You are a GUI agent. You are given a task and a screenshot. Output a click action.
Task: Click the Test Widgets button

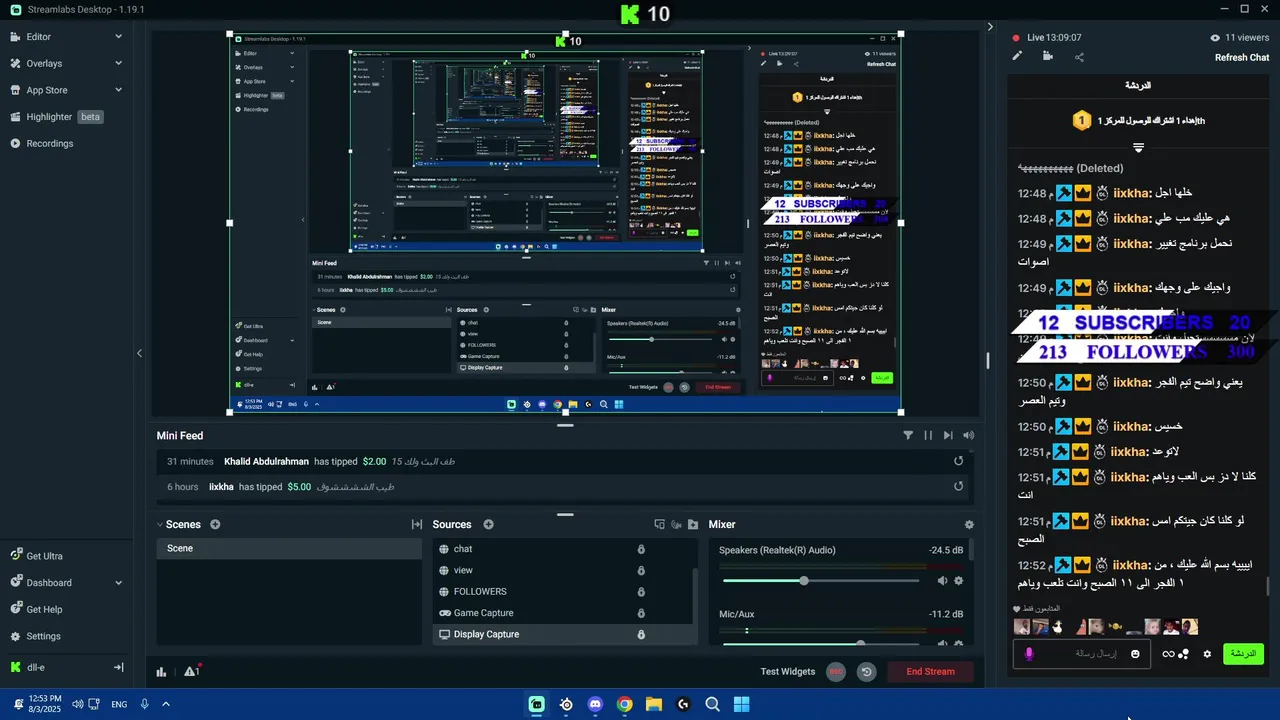pyautogui.click(x=788, y=672)
